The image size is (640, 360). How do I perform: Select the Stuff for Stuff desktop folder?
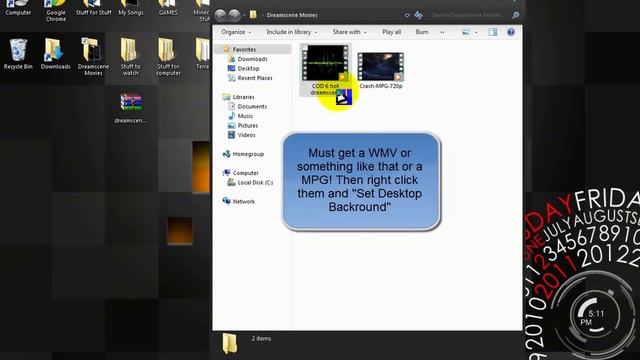click(93, 8)
